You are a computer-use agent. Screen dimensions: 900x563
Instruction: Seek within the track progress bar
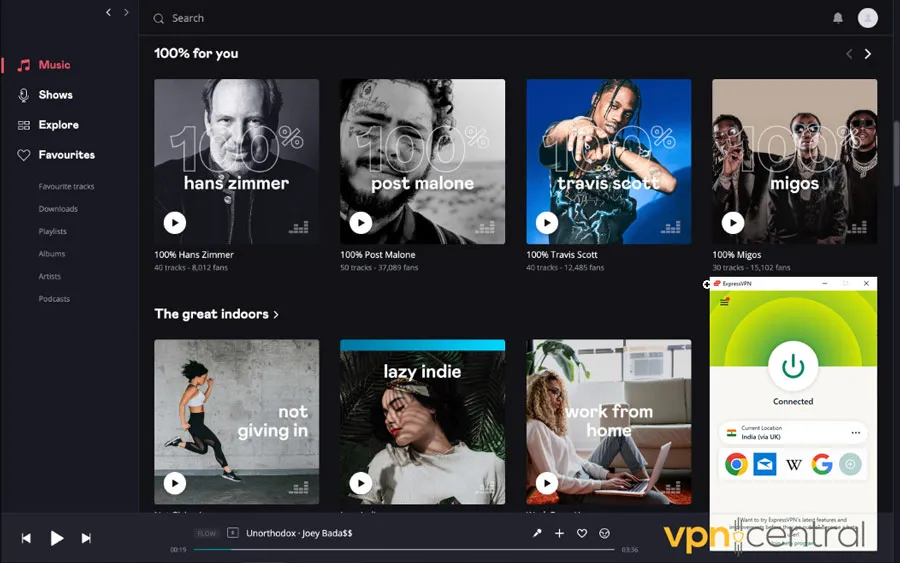point(404,550)
